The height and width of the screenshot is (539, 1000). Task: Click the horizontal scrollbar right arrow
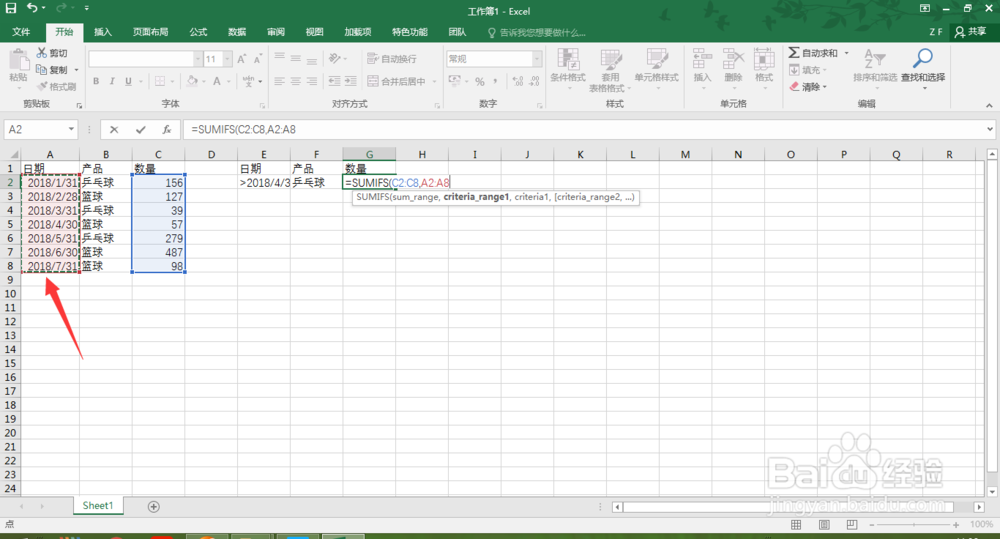tap(979, 507)
